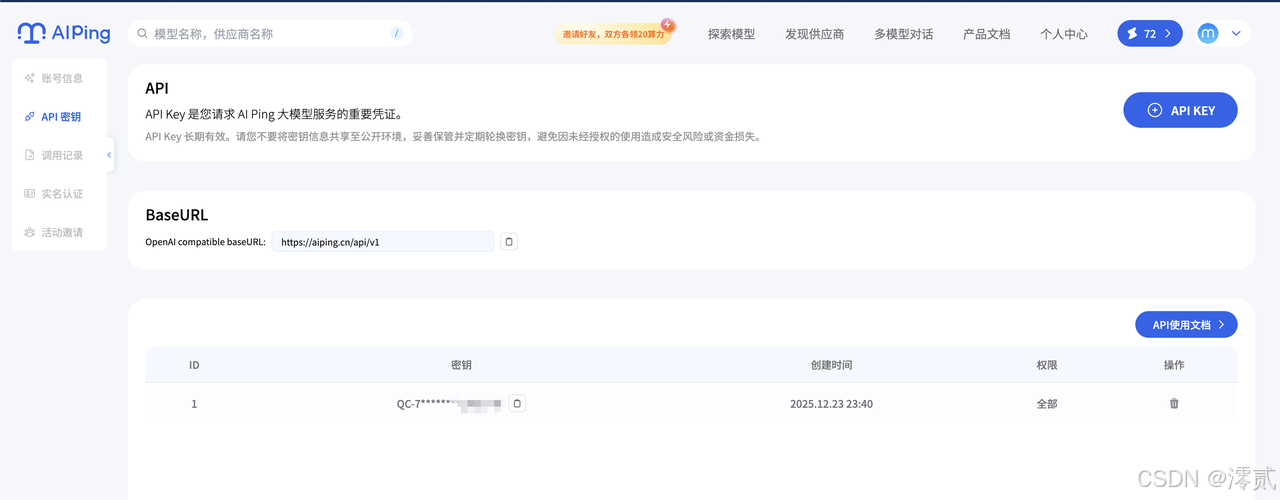
Task: Click the 密钥 column header
Action: (461, 365)
